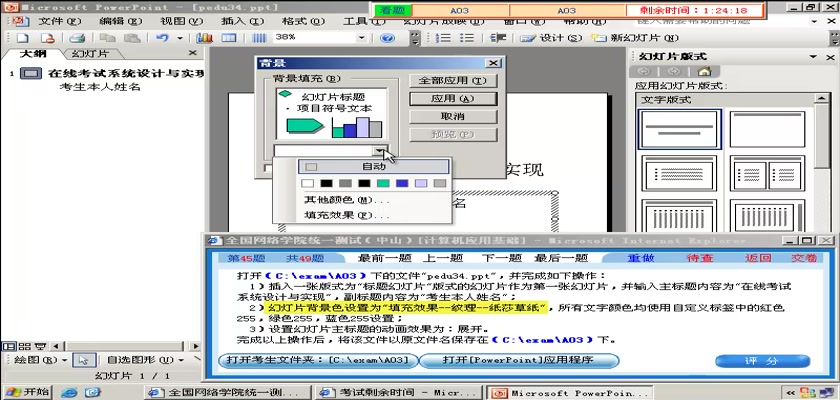Expand toolbar options next to help icon
840x400 pixels.
click(415, 38)
